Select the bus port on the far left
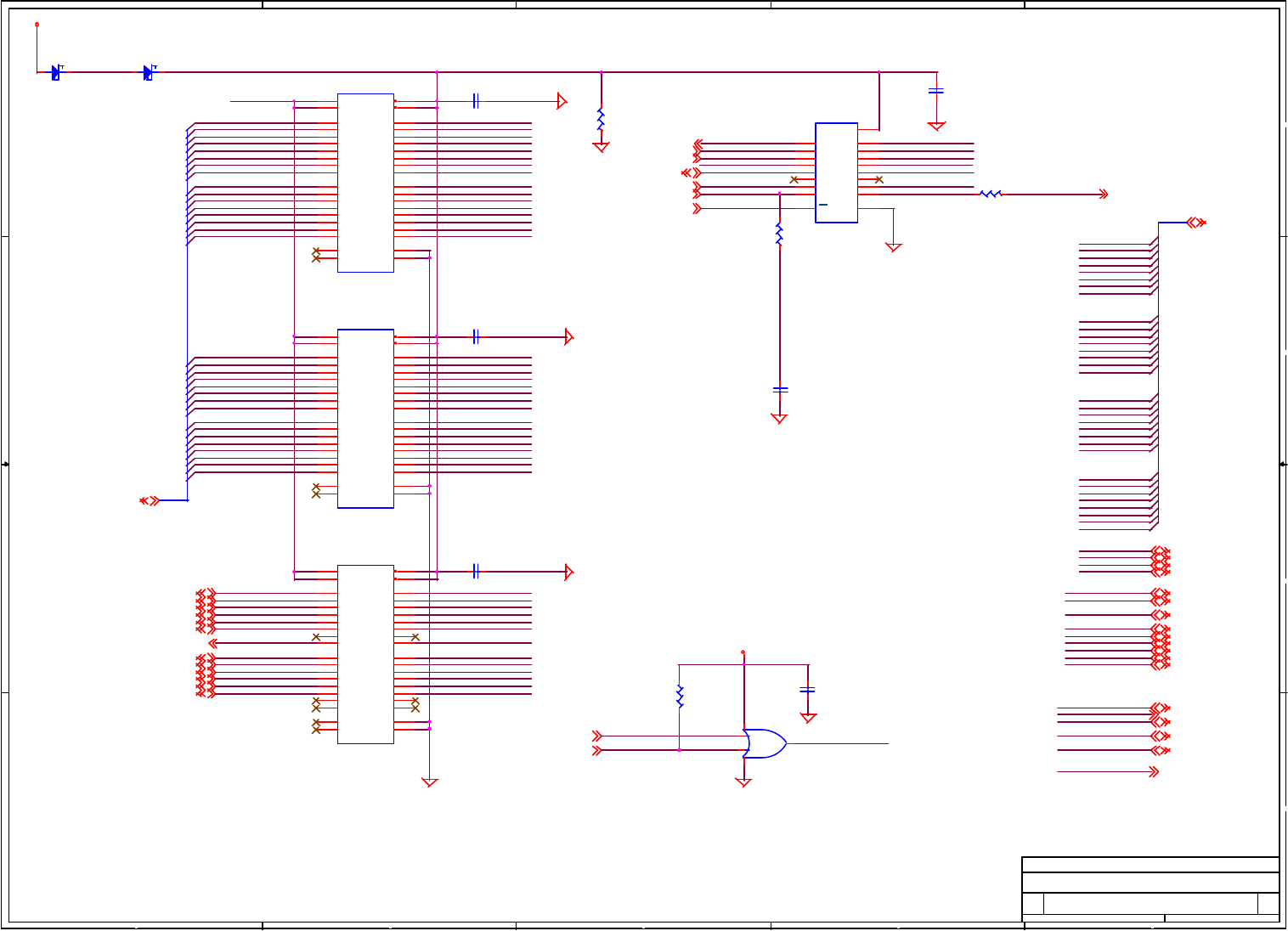 [x=150, y=500]
